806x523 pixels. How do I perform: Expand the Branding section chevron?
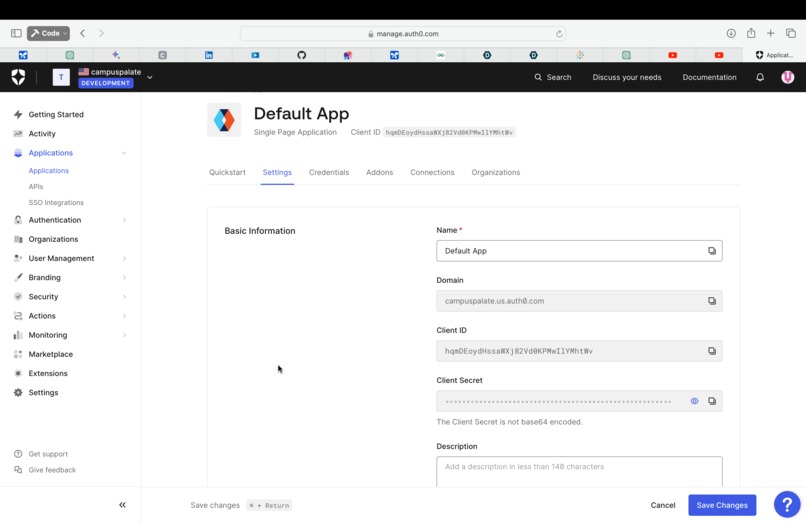tap(124, 278)
